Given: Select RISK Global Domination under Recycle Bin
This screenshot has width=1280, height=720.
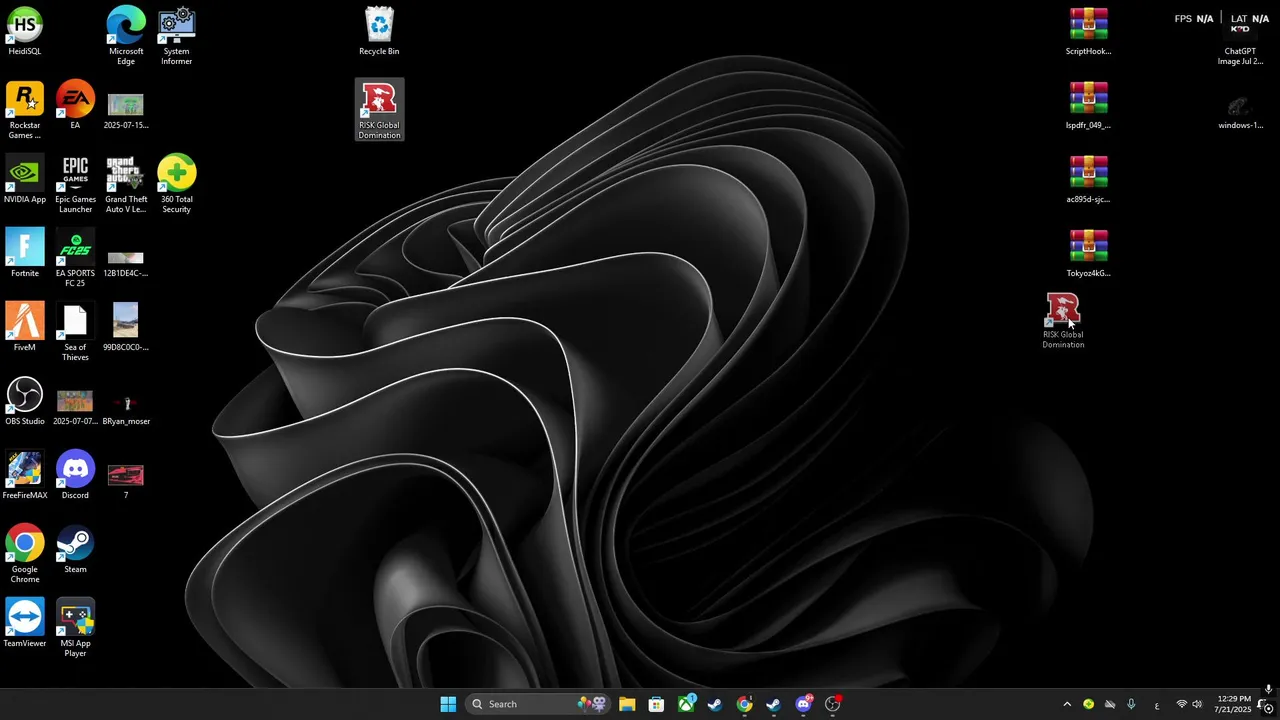Looking at the screenshot, I should tap(379, 110).
